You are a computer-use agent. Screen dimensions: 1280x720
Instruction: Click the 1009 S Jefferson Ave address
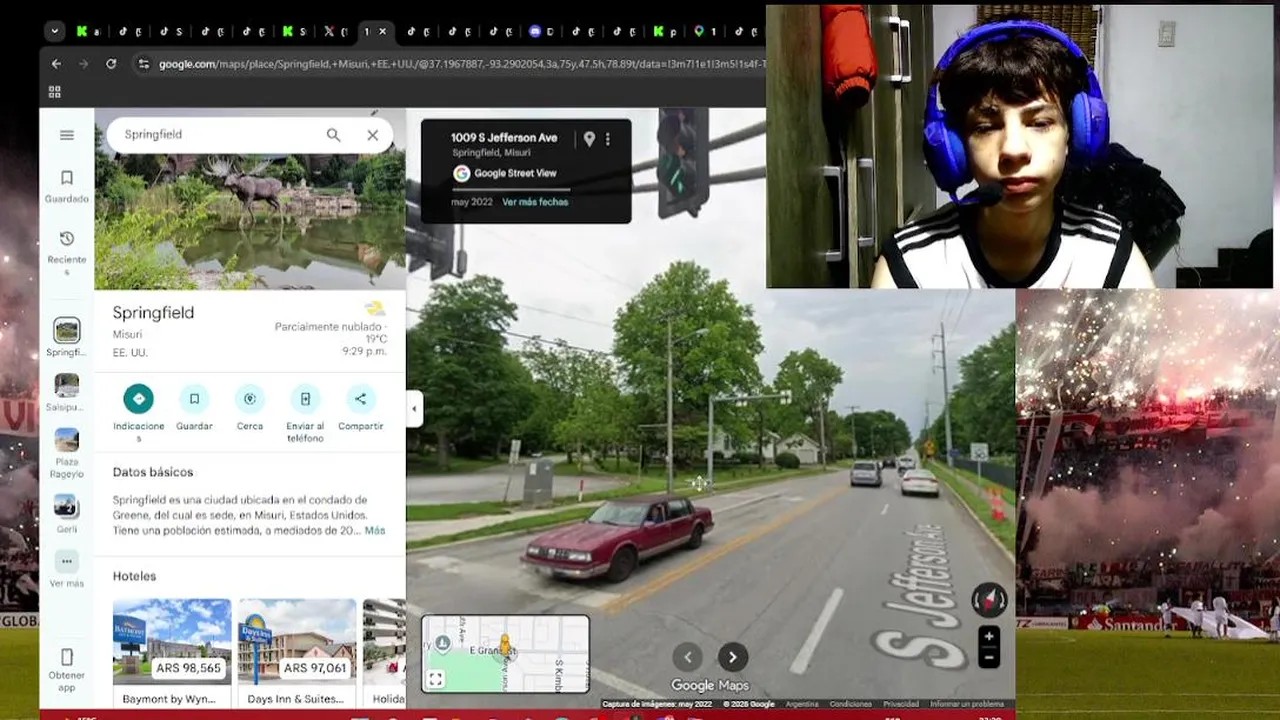(504, 138)
